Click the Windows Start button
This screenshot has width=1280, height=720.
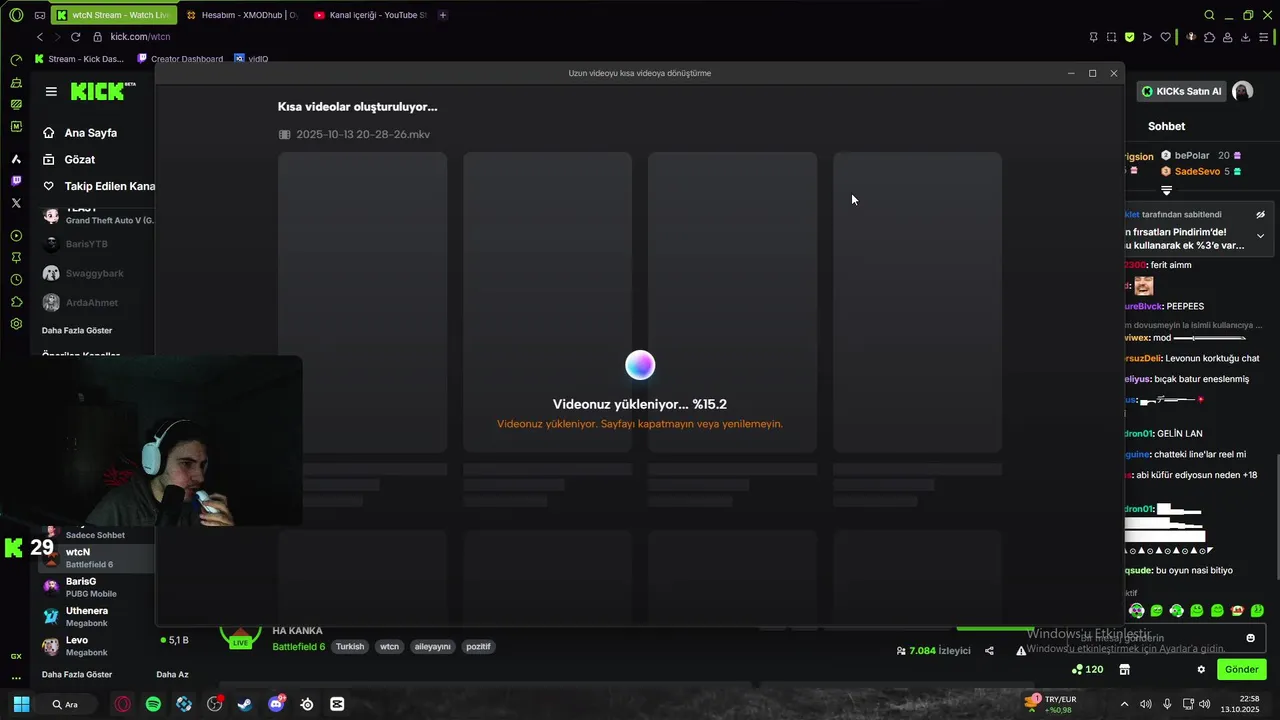[x=21, y=704]
